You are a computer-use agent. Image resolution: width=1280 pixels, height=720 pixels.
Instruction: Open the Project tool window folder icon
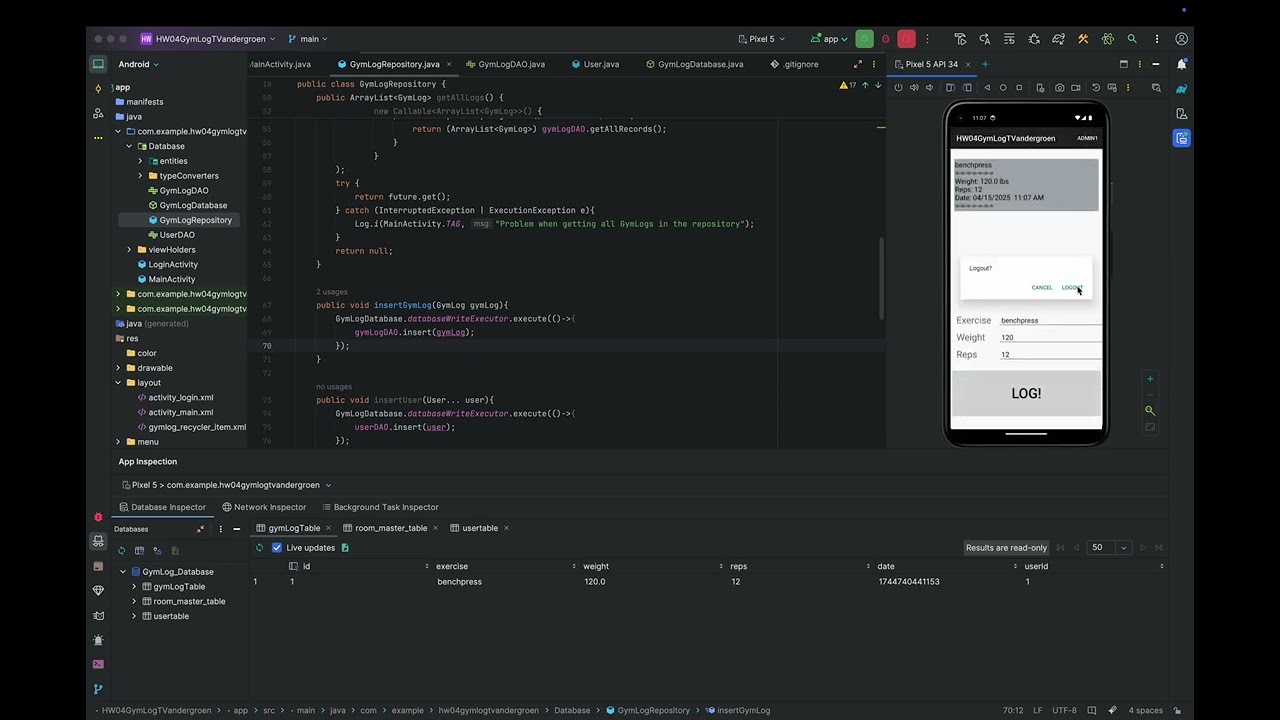[98, 64]
